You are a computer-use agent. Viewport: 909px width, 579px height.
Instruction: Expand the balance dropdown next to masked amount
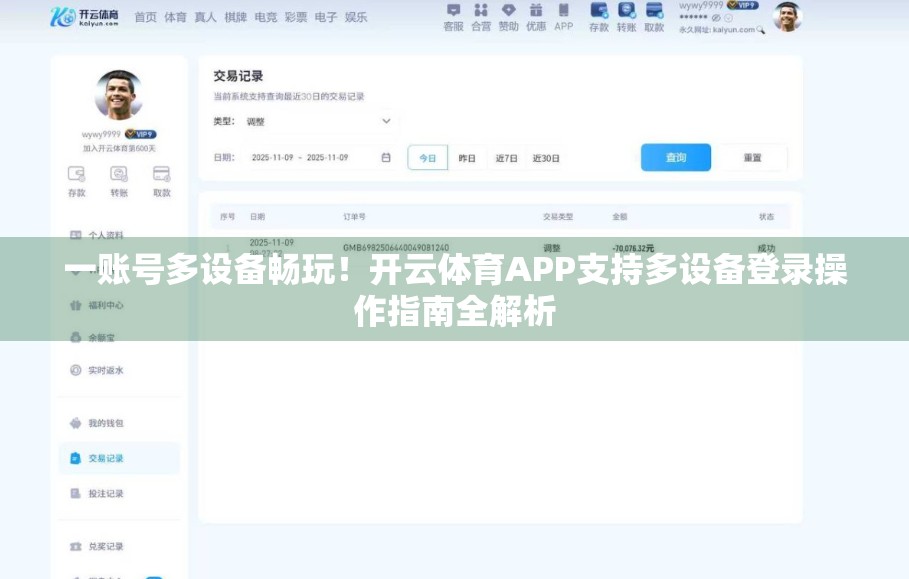(729, 18)
